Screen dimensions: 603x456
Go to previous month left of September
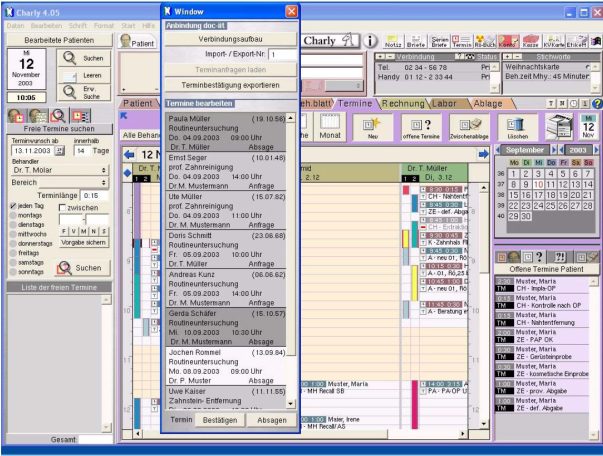click(498, 150)
